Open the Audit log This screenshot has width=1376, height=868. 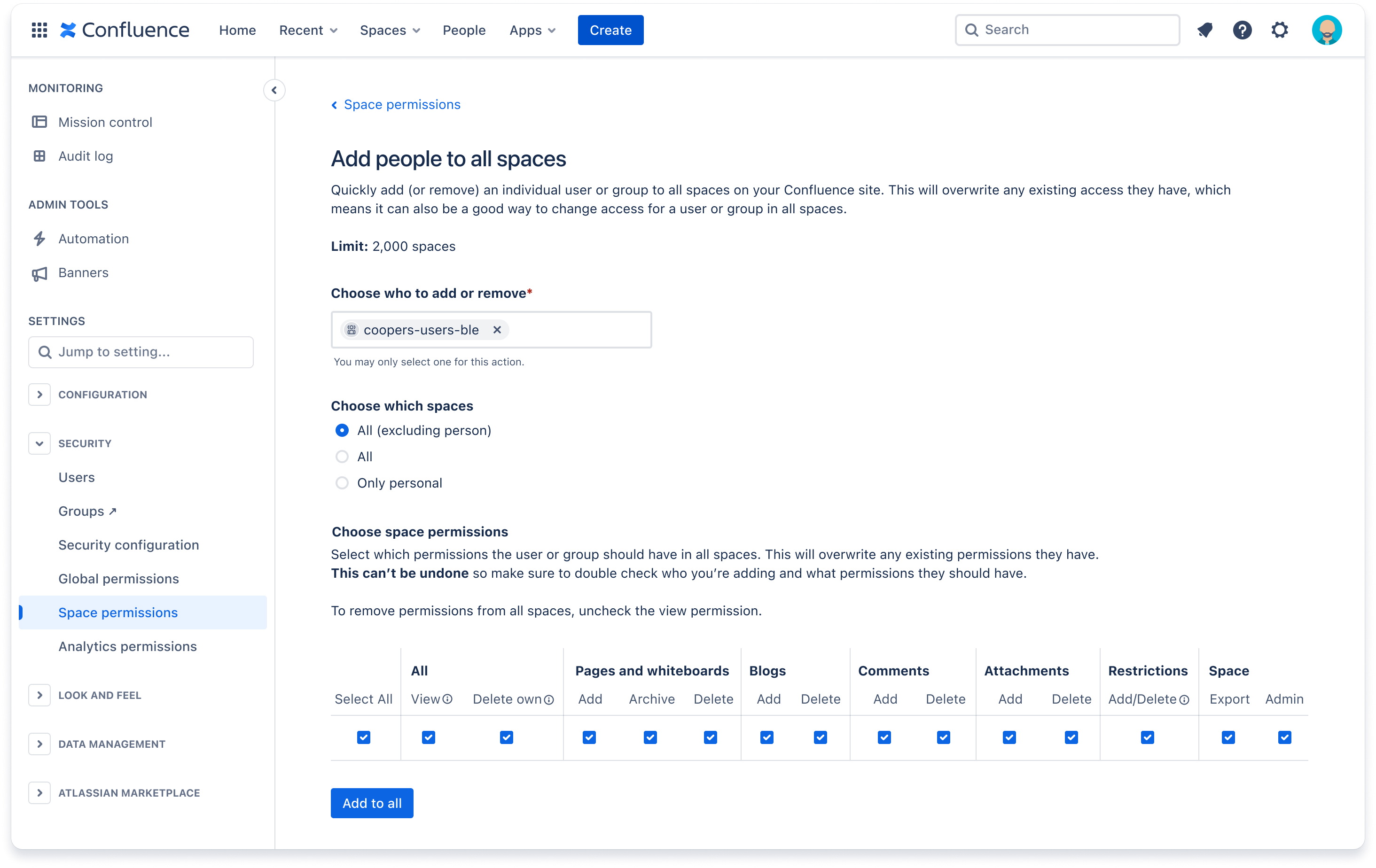tap(86, 156)
